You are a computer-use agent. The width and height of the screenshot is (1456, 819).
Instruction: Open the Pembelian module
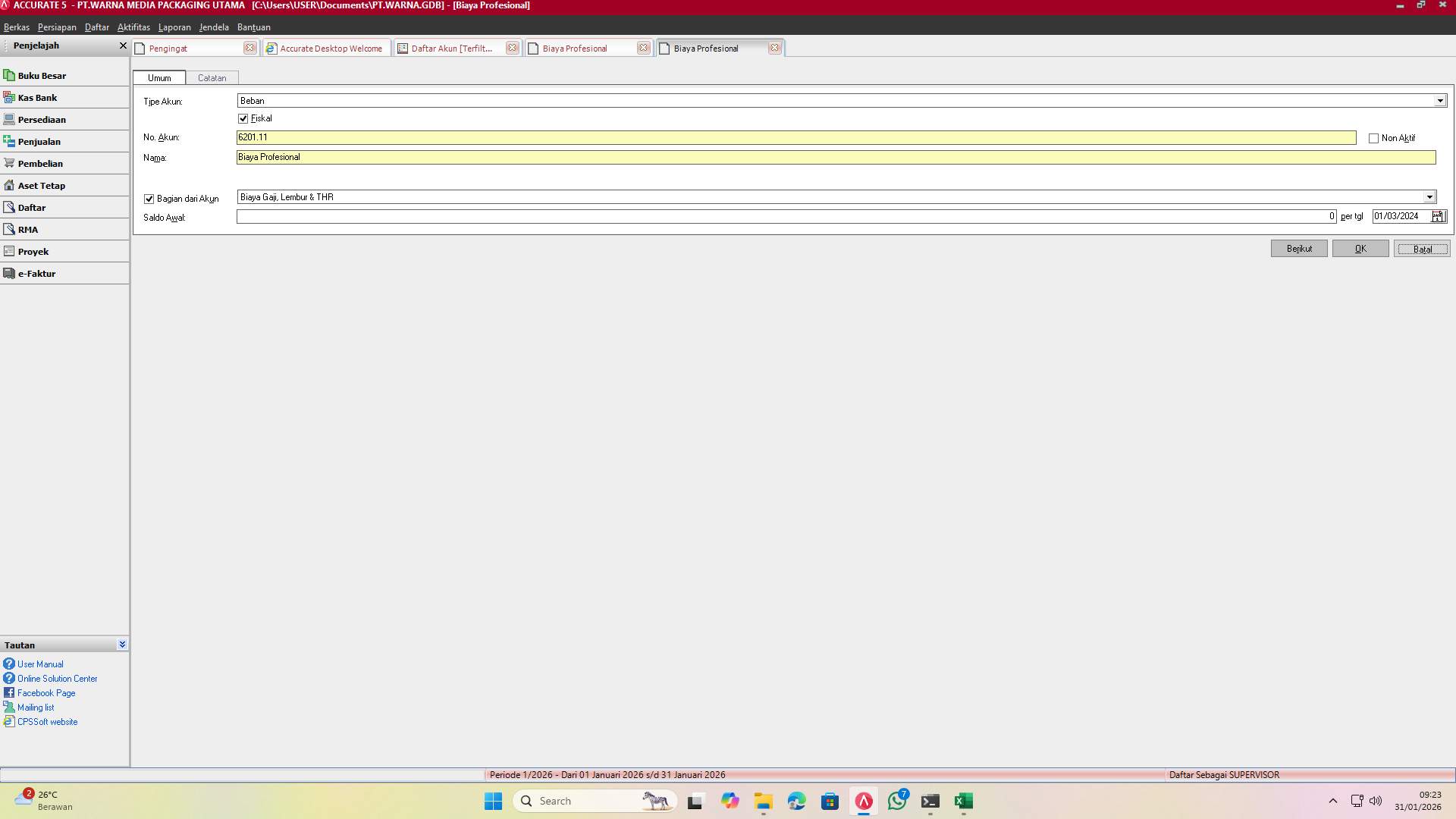tap(40, 163)
